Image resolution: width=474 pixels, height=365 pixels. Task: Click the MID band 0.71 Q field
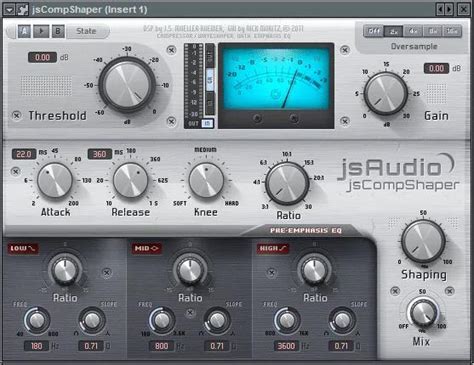click(217, 346)
